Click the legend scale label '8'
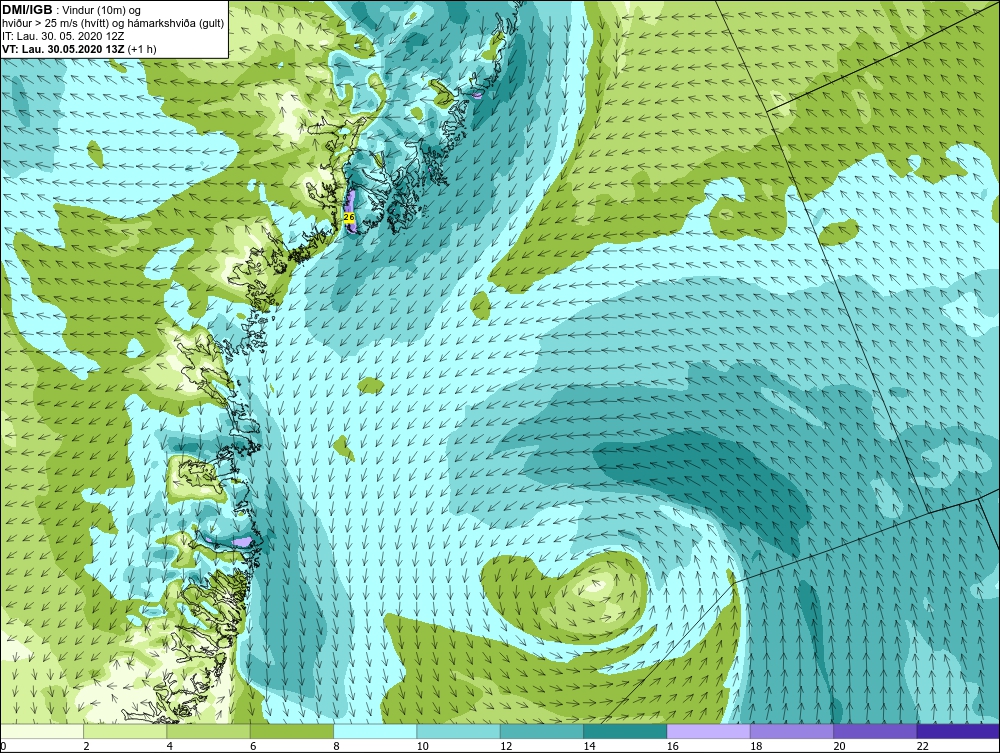1000x753 pixels. pos(336,746)
